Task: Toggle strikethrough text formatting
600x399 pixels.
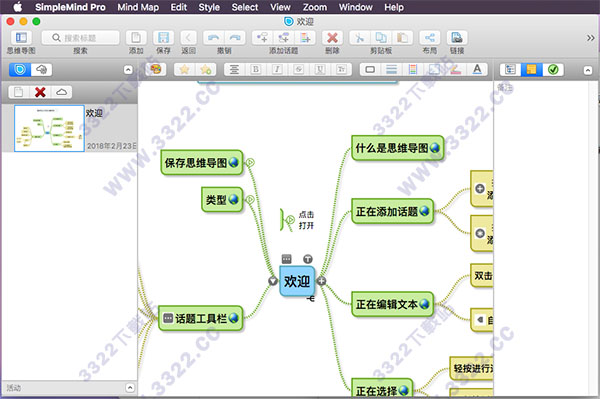Action: (298, 69)
